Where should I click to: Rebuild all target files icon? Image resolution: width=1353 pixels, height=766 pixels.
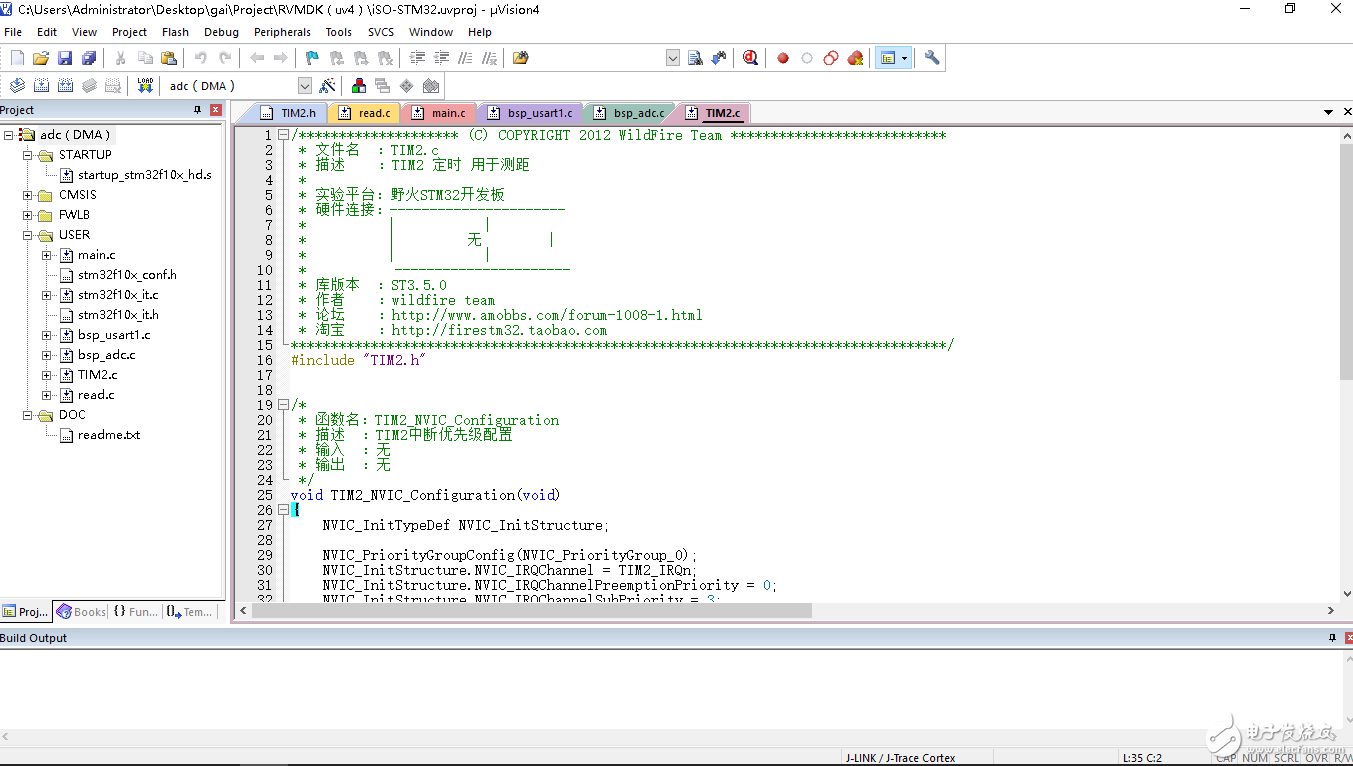[x=65, y=86]
